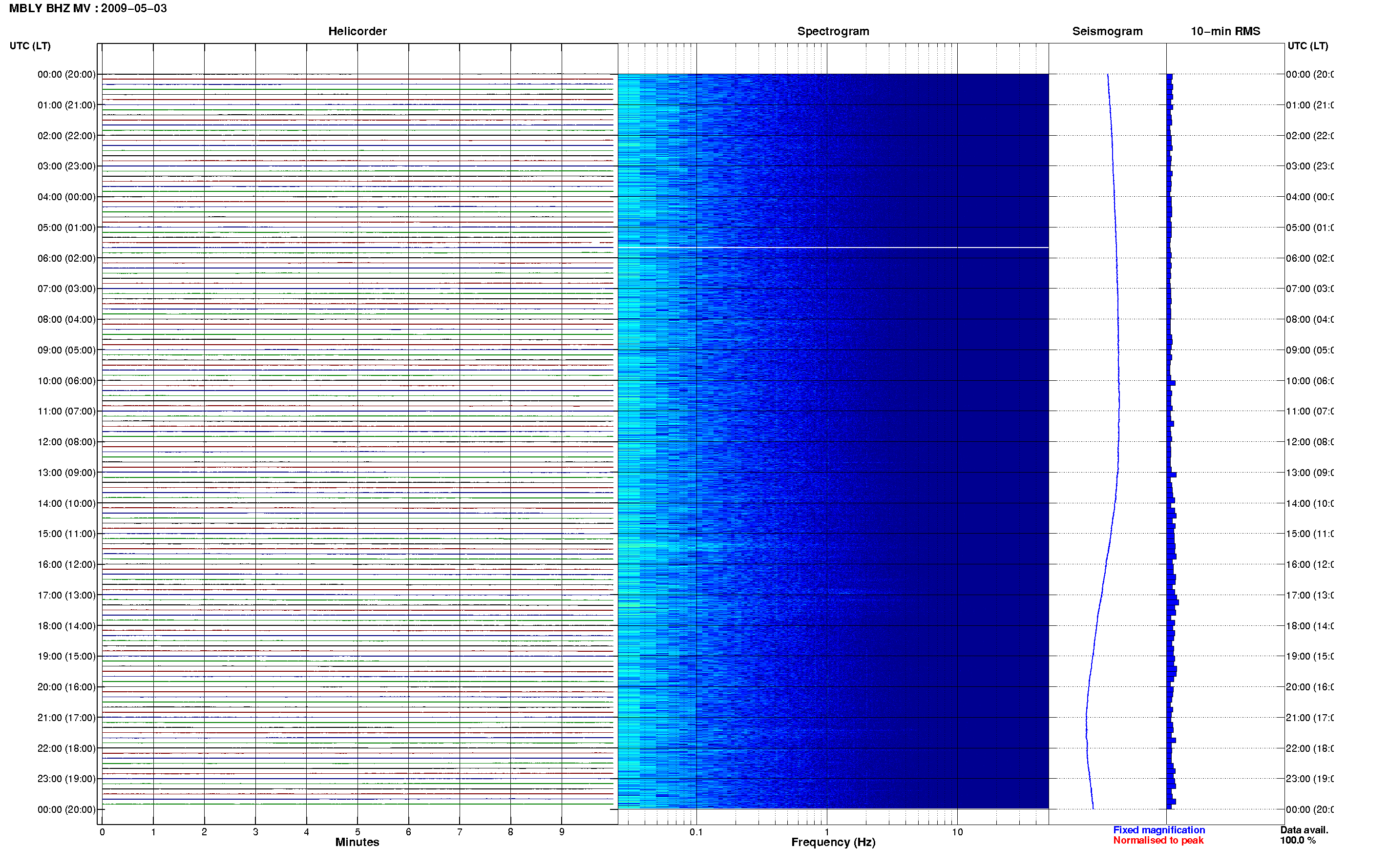This screenshot has width=1389, height=868.
Task: Select the left time label '12:00 (08:00)'
Action: 66,442
